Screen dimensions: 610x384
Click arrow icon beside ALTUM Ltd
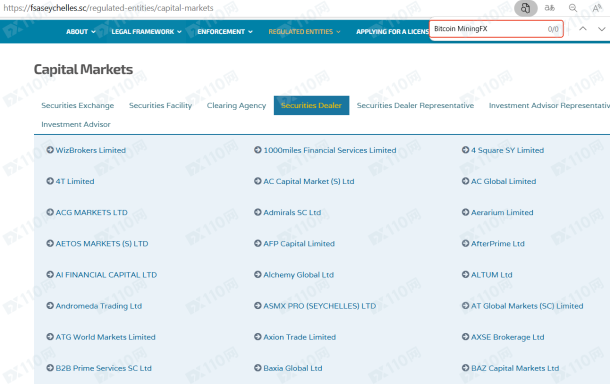pos(465,274)
